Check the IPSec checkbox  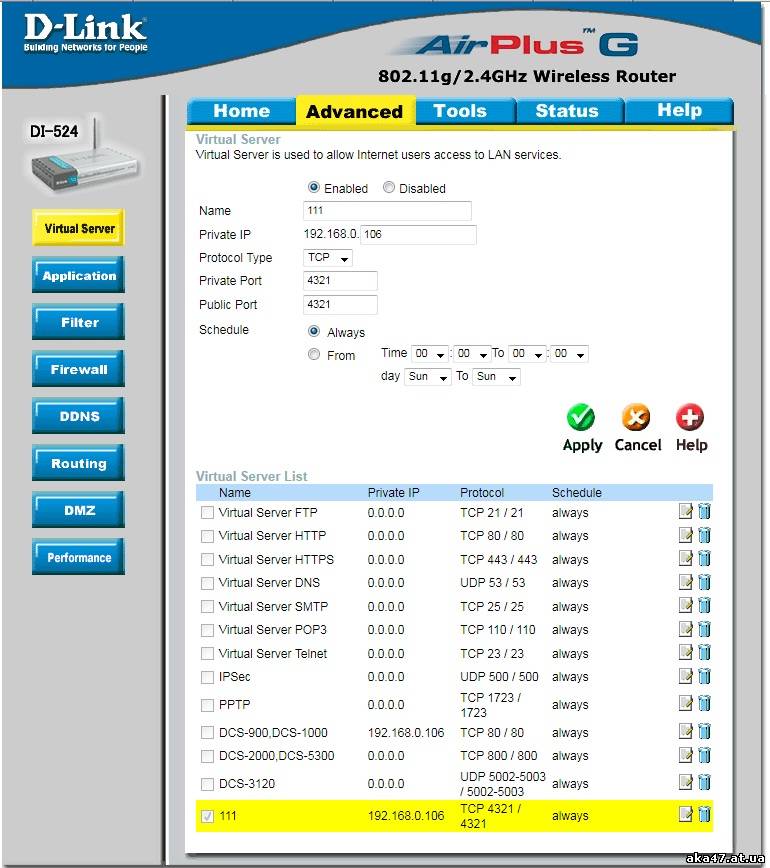tap(207, 678)
